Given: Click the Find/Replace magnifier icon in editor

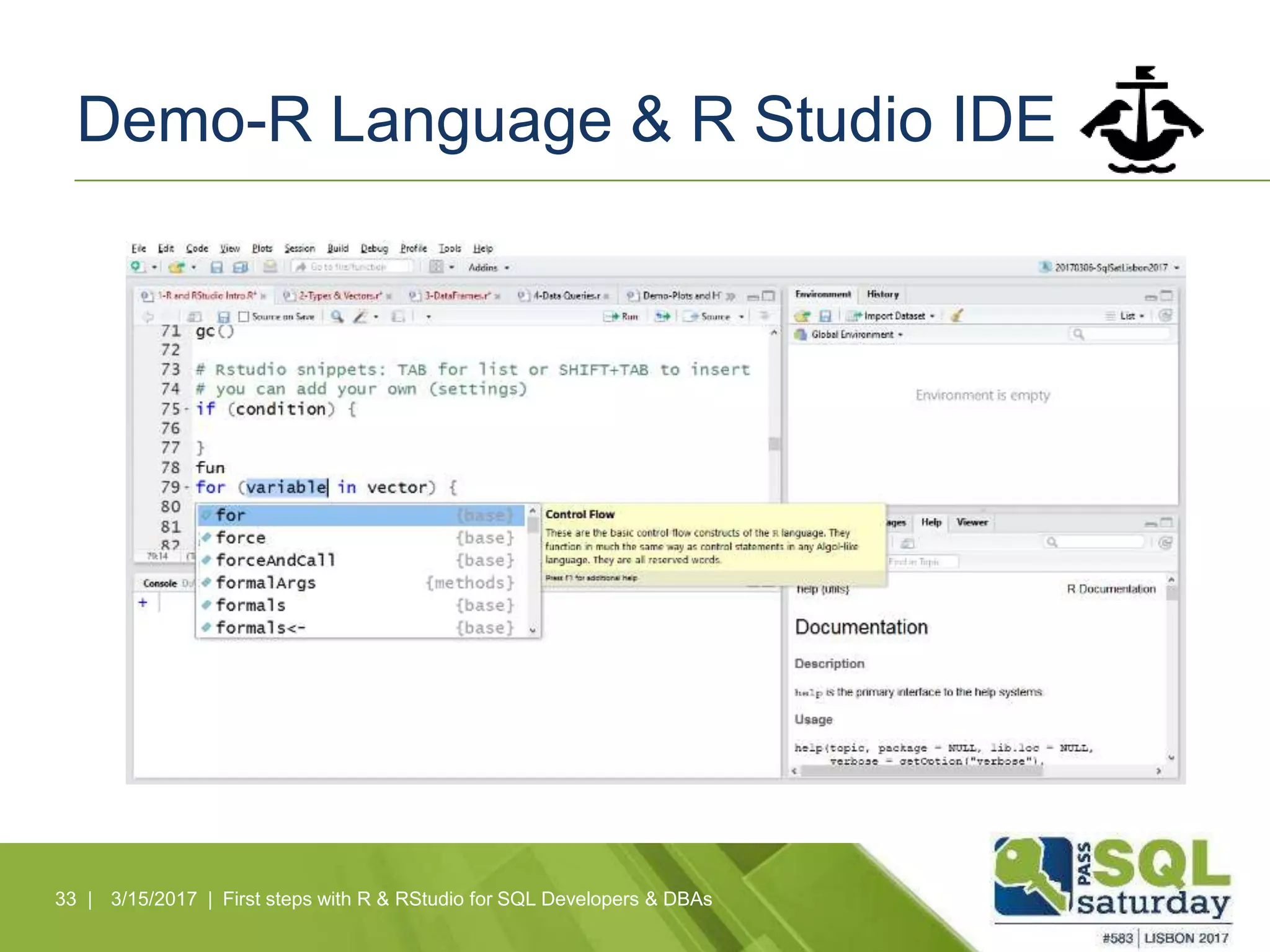Looking at the screenshot, I should coord(337,317).
